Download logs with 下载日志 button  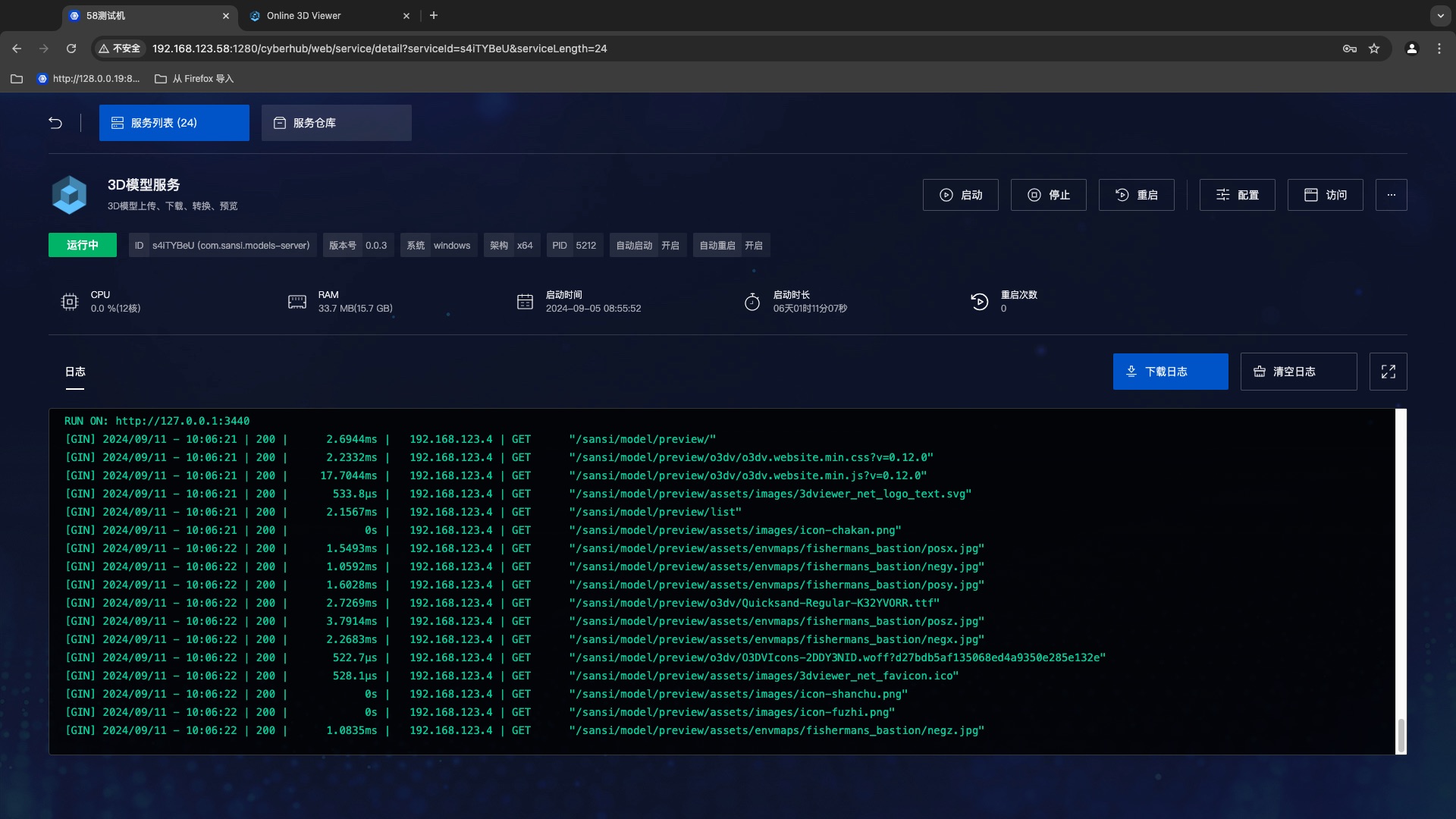[1170, 372]
